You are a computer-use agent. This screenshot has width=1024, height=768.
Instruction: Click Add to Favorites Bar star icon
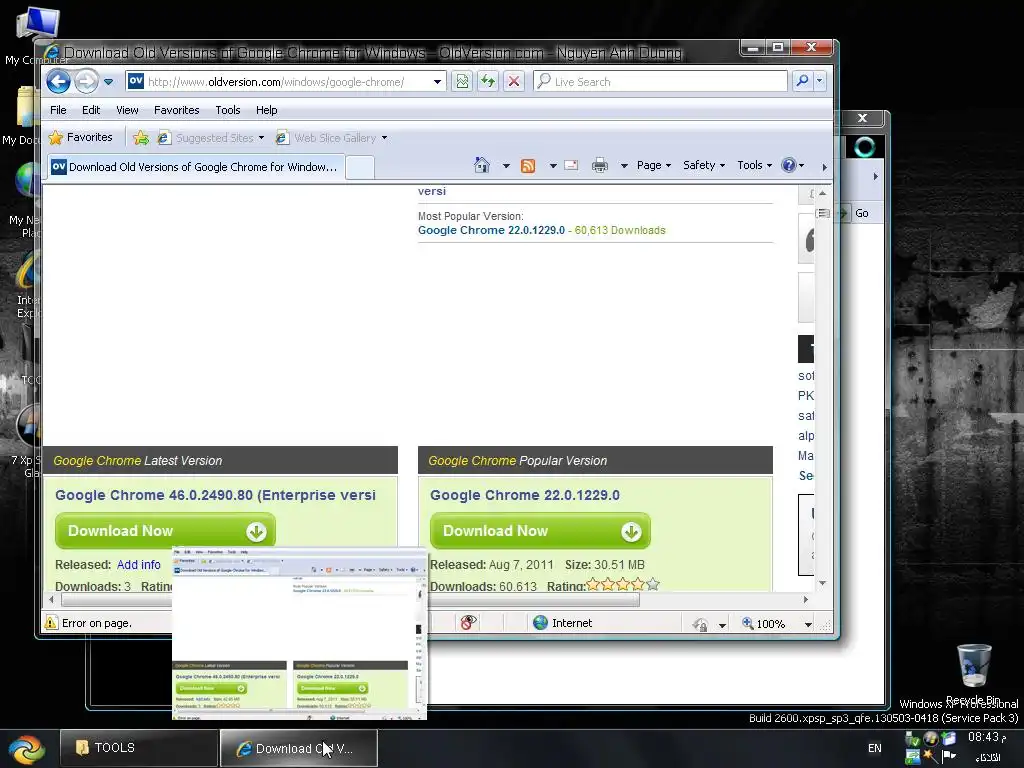[140, 138]
